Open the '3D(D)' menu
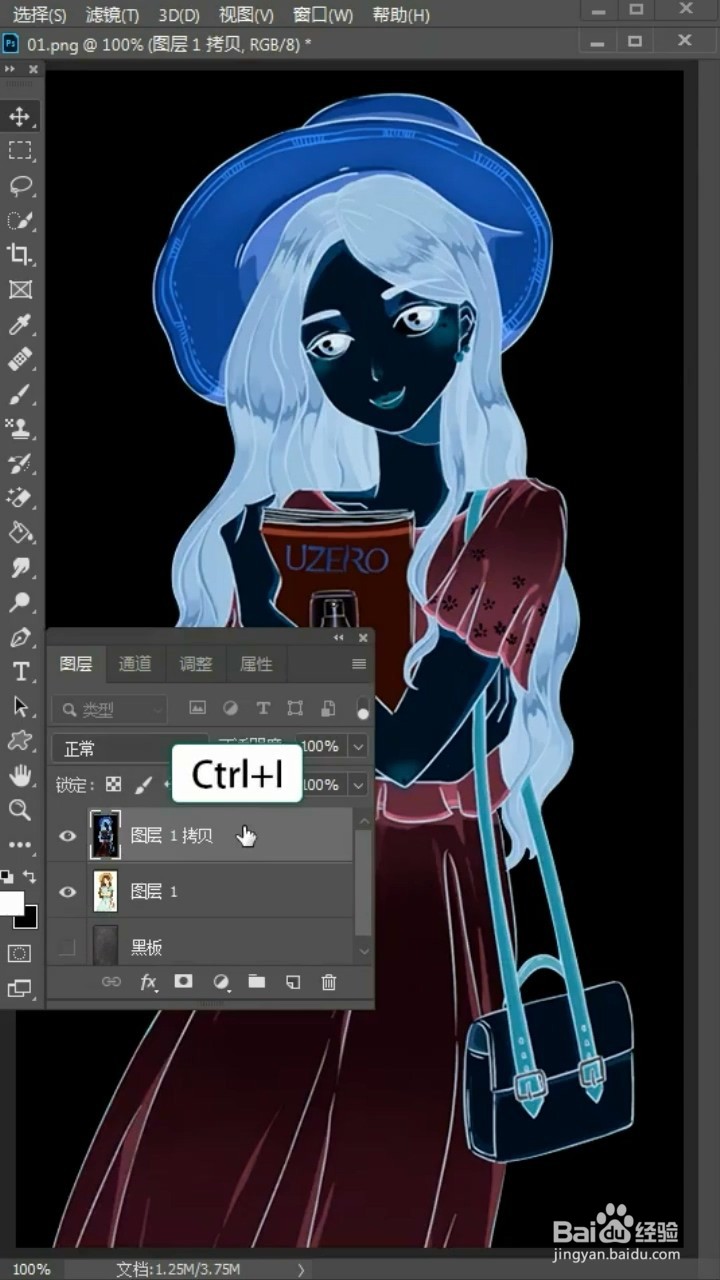The width and height of the screenshot is (720, 1280). (x=179, y=15)
